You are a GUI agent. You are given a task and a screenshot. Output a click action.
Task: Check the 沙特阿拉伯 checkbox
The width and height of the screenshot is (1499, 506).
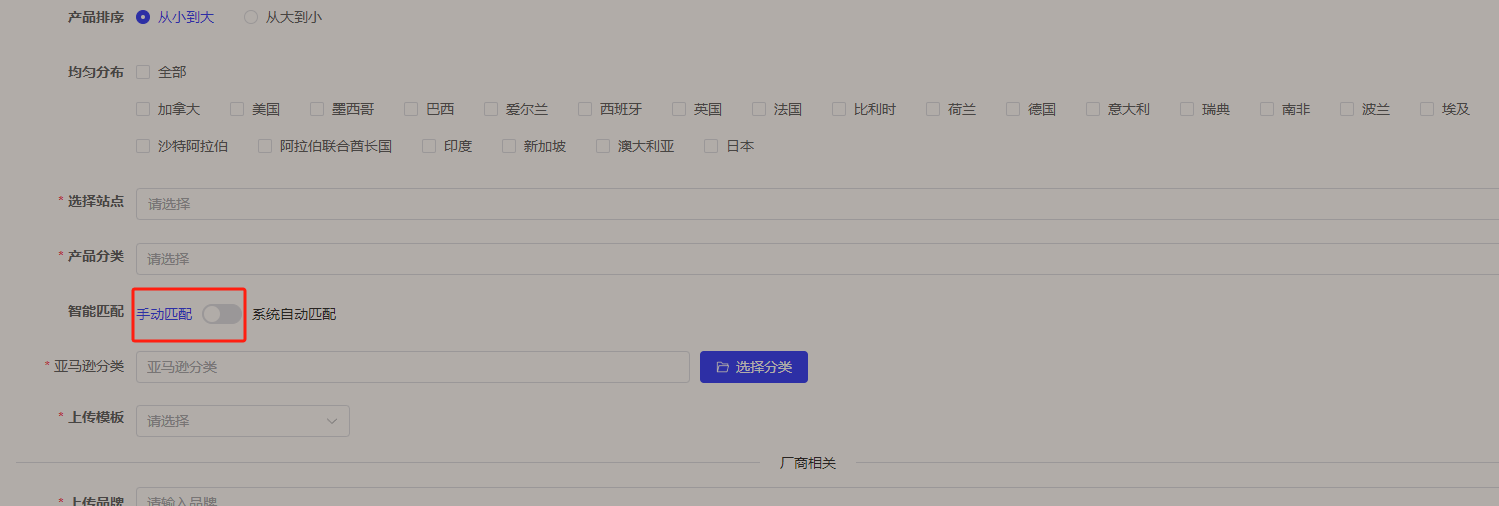tap(143, 146)
